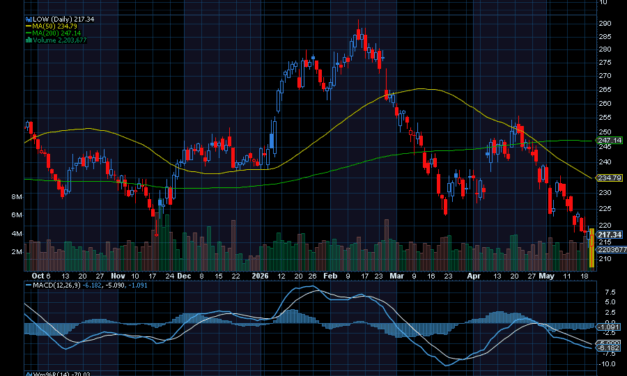The image size is (627, 376).
Task: Click the 7.5 MACD axis label
Action: (x=610, y=292)
